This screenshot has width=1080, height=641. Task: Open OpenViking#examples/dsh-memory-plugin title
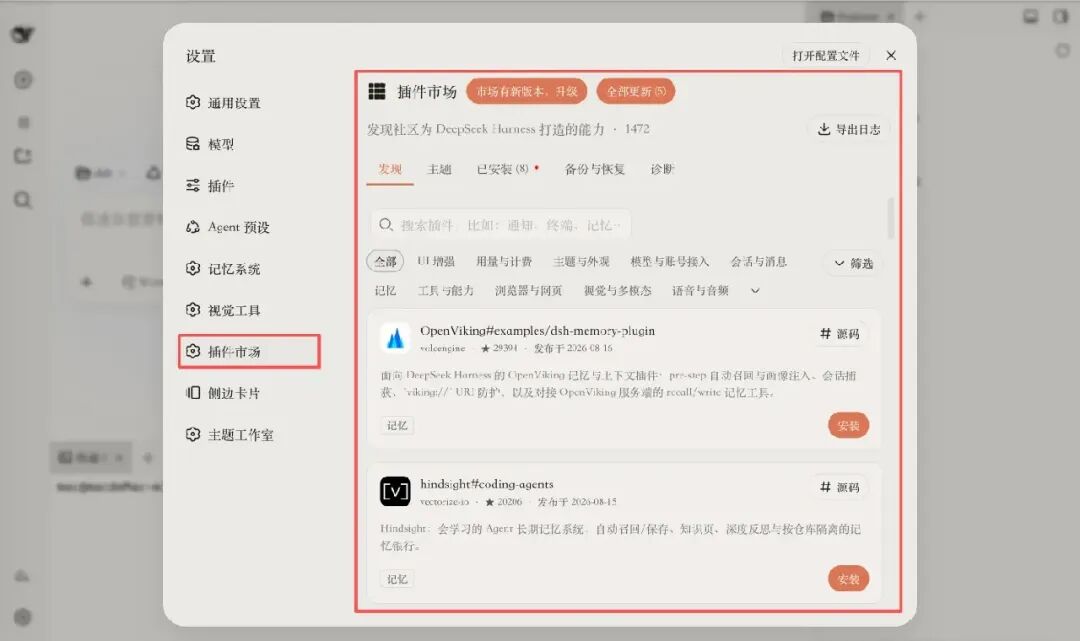[x=537, y=331]
